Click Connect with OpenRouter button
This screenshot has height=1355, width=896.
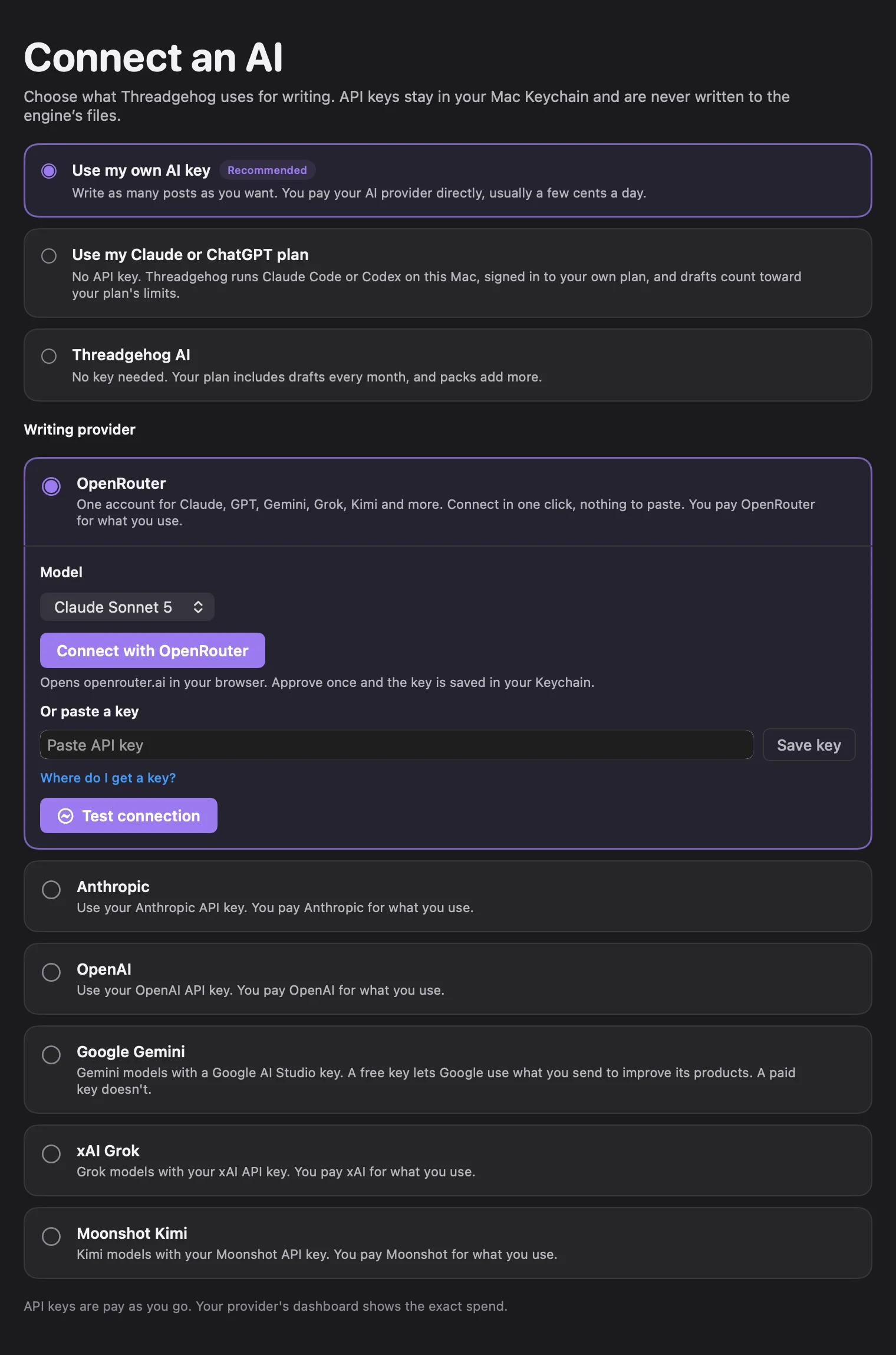(x=153, y=650)
